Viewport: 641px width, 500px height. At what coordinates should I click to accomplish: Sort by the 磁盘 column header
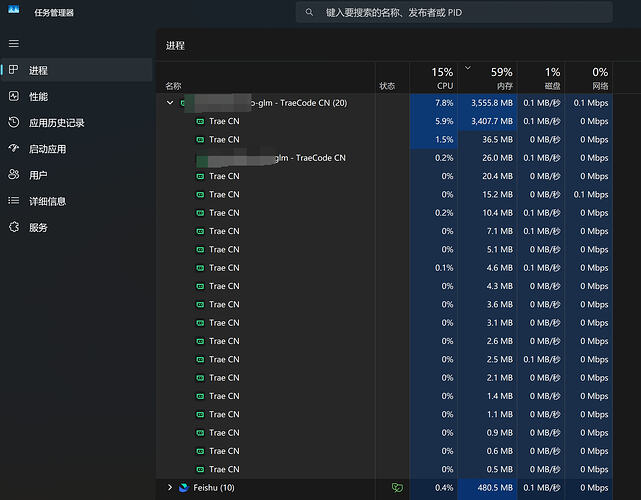541,78
